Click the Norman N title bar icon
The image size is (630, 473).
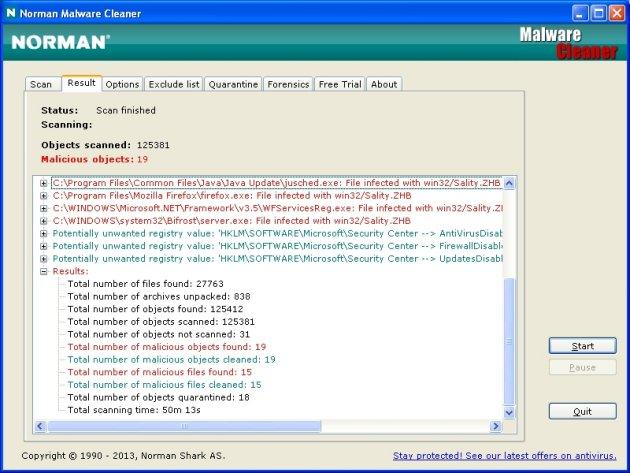11,13
